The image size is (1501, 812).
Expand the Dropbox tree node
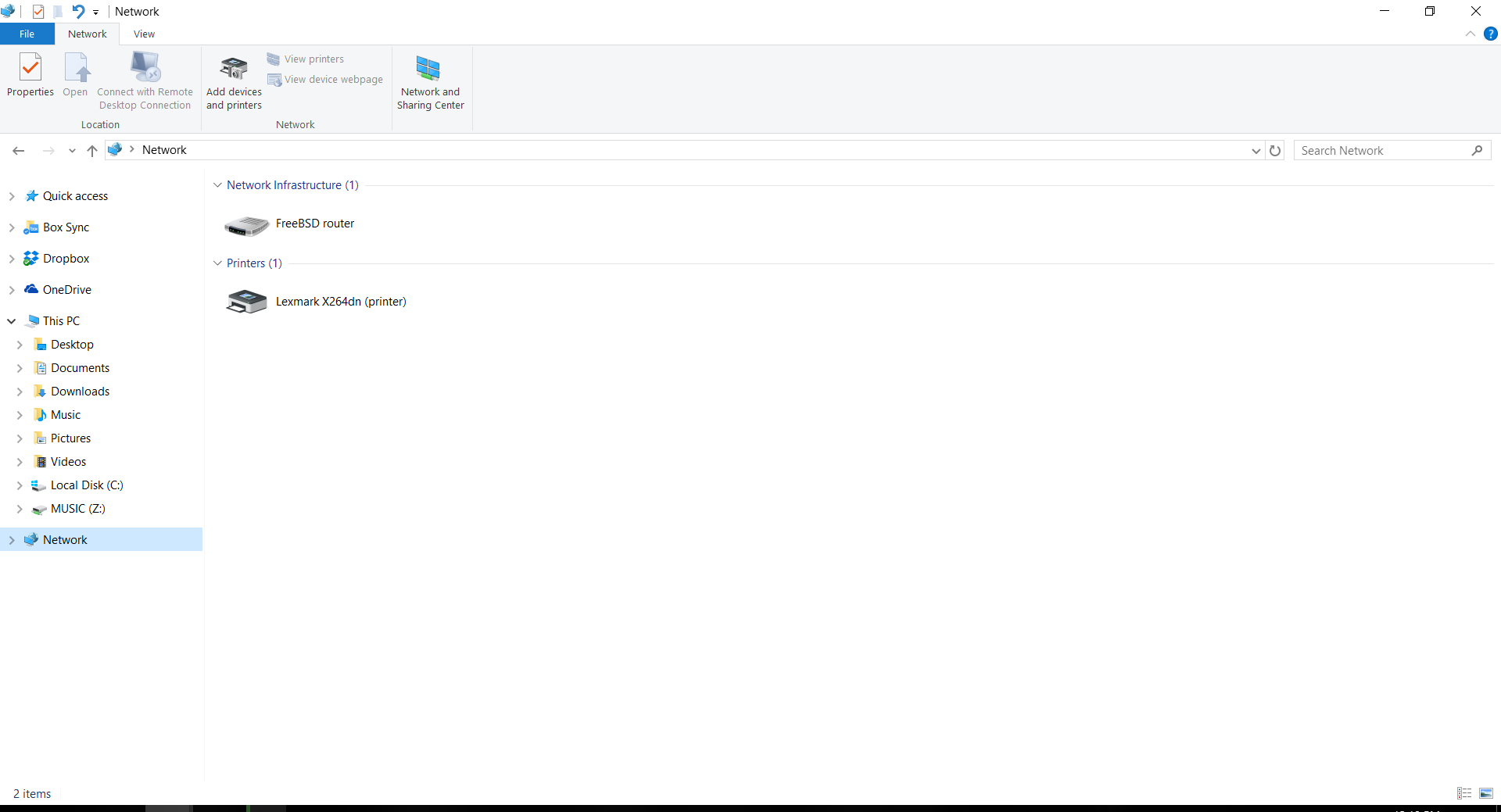coord(12,259)
